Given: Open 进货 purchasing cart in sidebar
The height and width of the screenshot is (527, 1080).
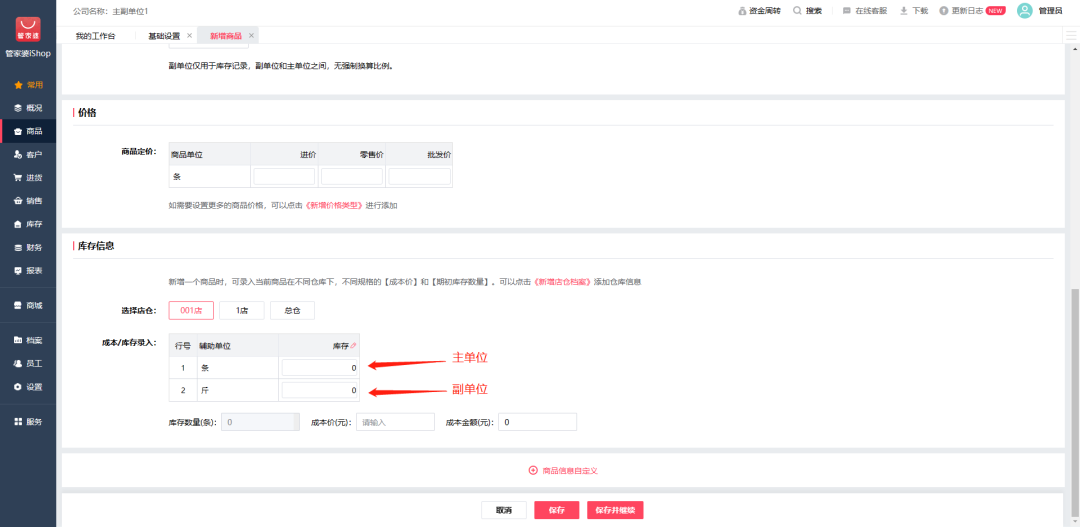Looking at the screenshot, I should [28, 178].
